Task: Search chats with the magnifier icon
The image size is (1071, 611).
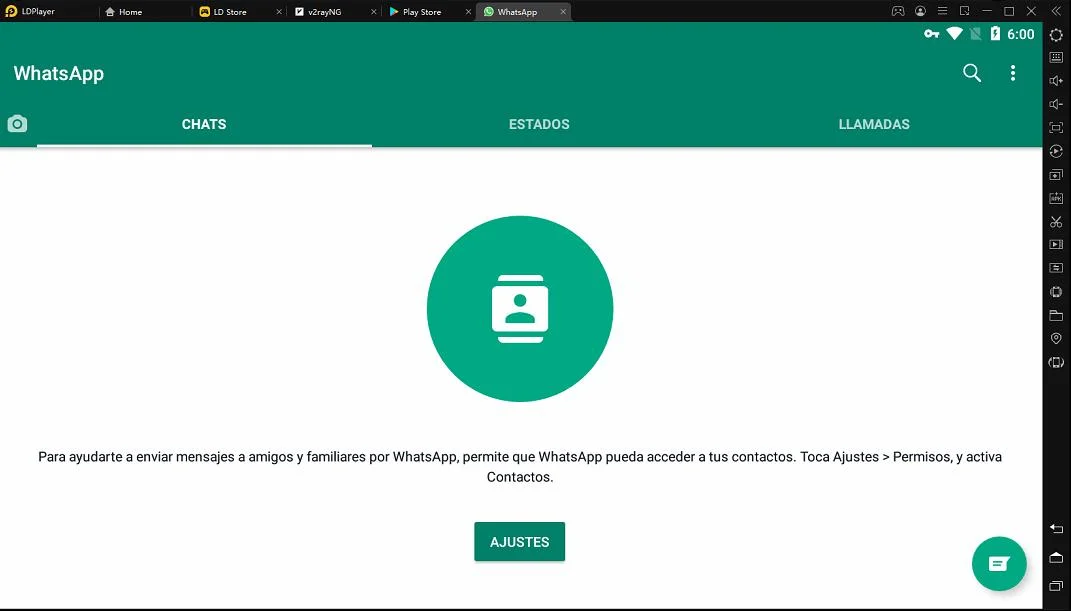Action: tap(972, 73)
